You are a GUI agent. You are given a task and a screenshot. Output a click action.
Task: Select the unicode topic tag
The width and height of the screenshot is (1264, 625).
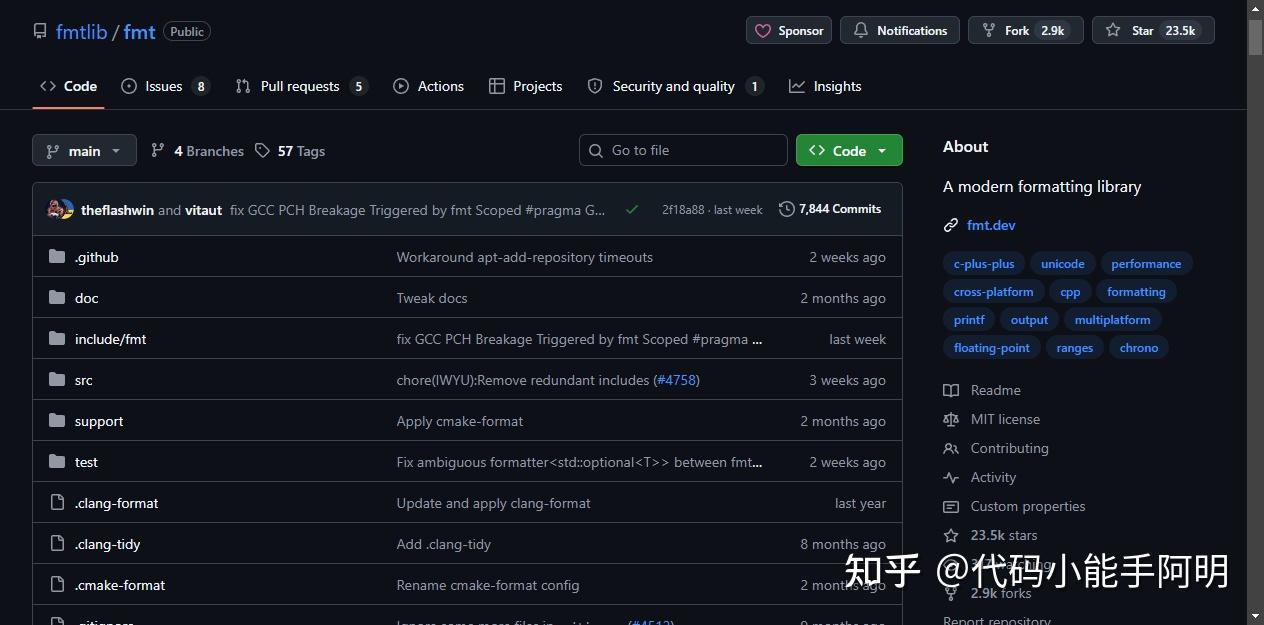1063,264
